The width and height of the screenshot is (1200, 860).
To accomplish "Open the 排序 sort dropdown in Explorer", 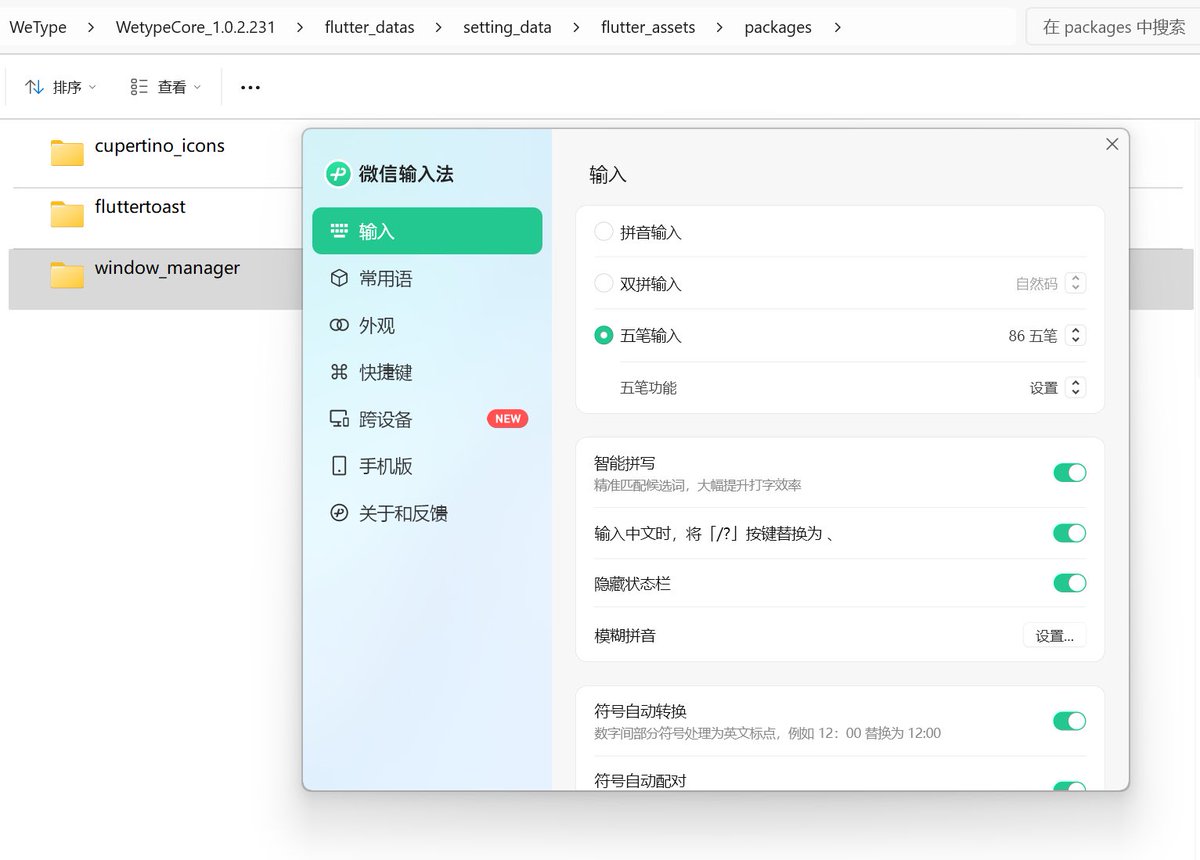I will point(61,87).
